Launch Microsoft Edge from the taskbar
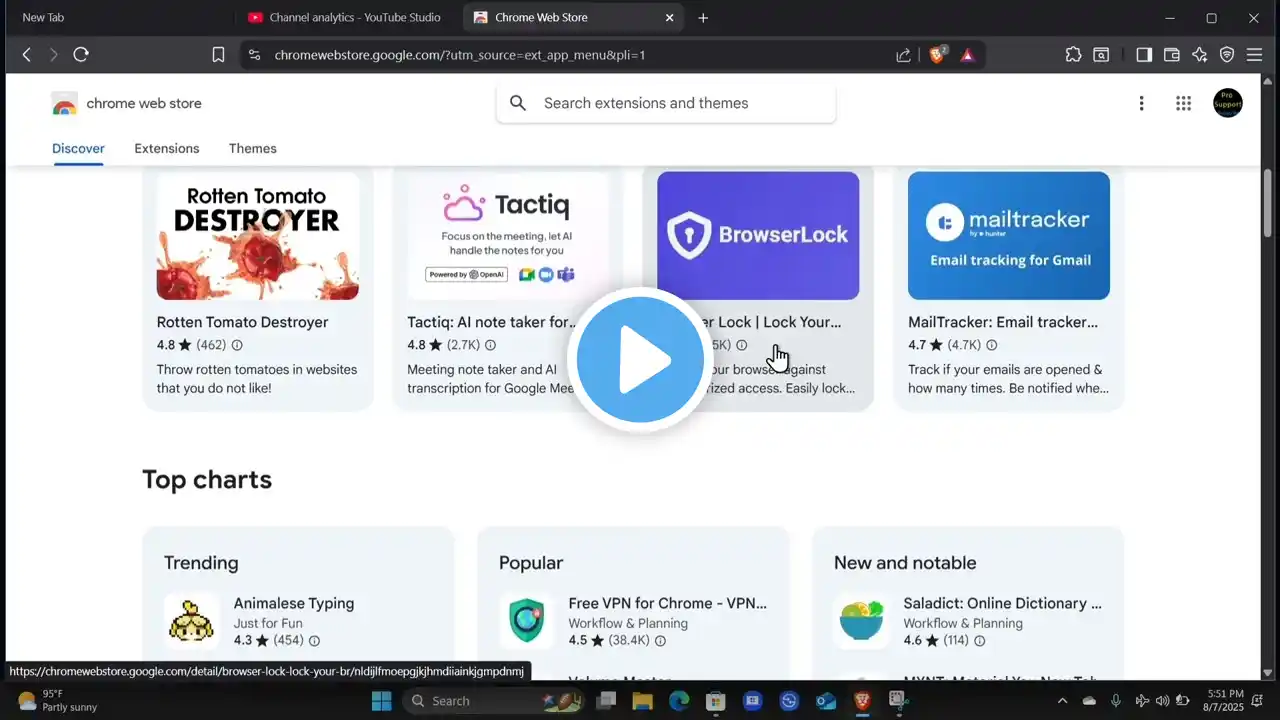This screenshot has height=720, width=1280. point(679,701)
